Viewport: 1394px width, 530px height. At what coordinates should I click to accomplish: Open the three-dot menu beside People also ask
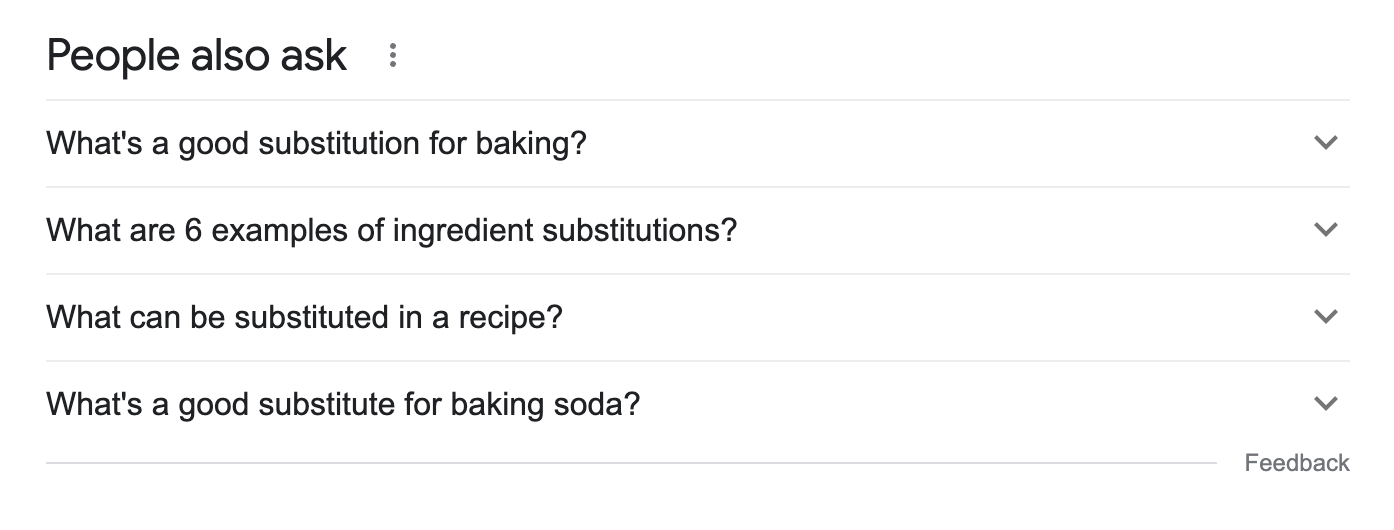click(392, 56)
